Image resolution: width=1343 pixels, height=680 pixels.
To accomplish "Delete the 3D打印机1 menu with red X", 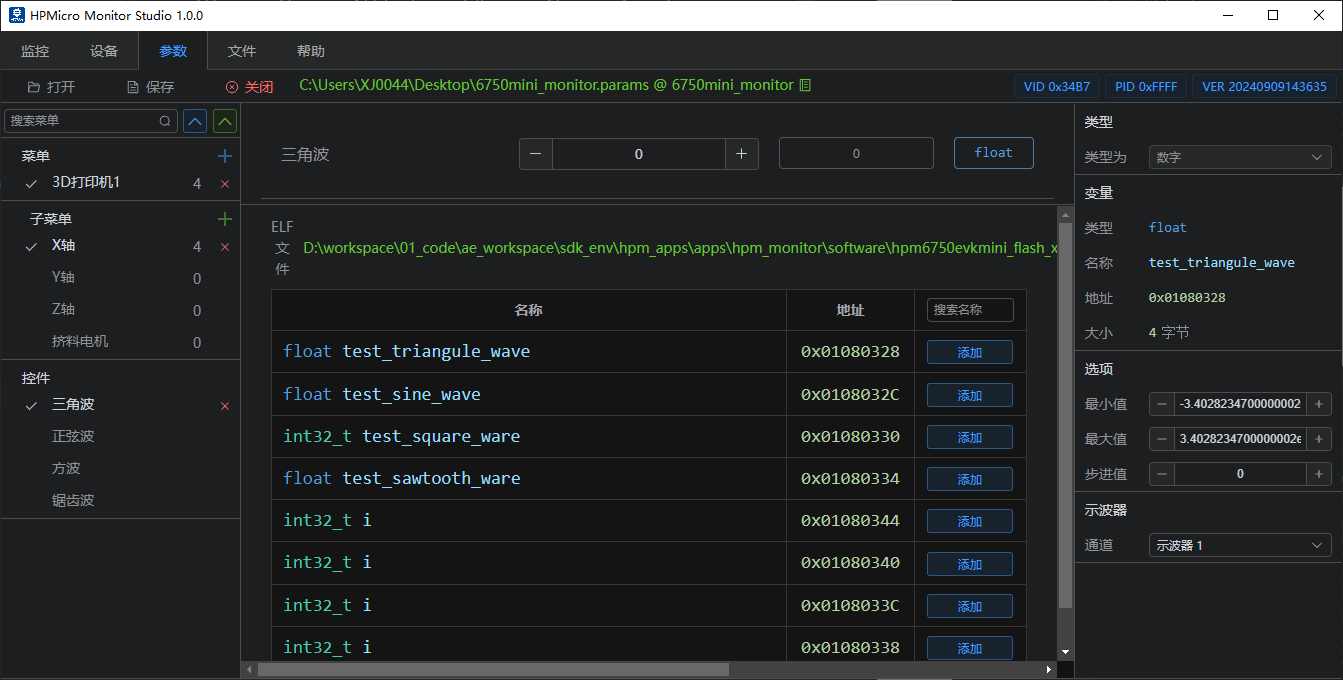I will click(x=225, y=184).
